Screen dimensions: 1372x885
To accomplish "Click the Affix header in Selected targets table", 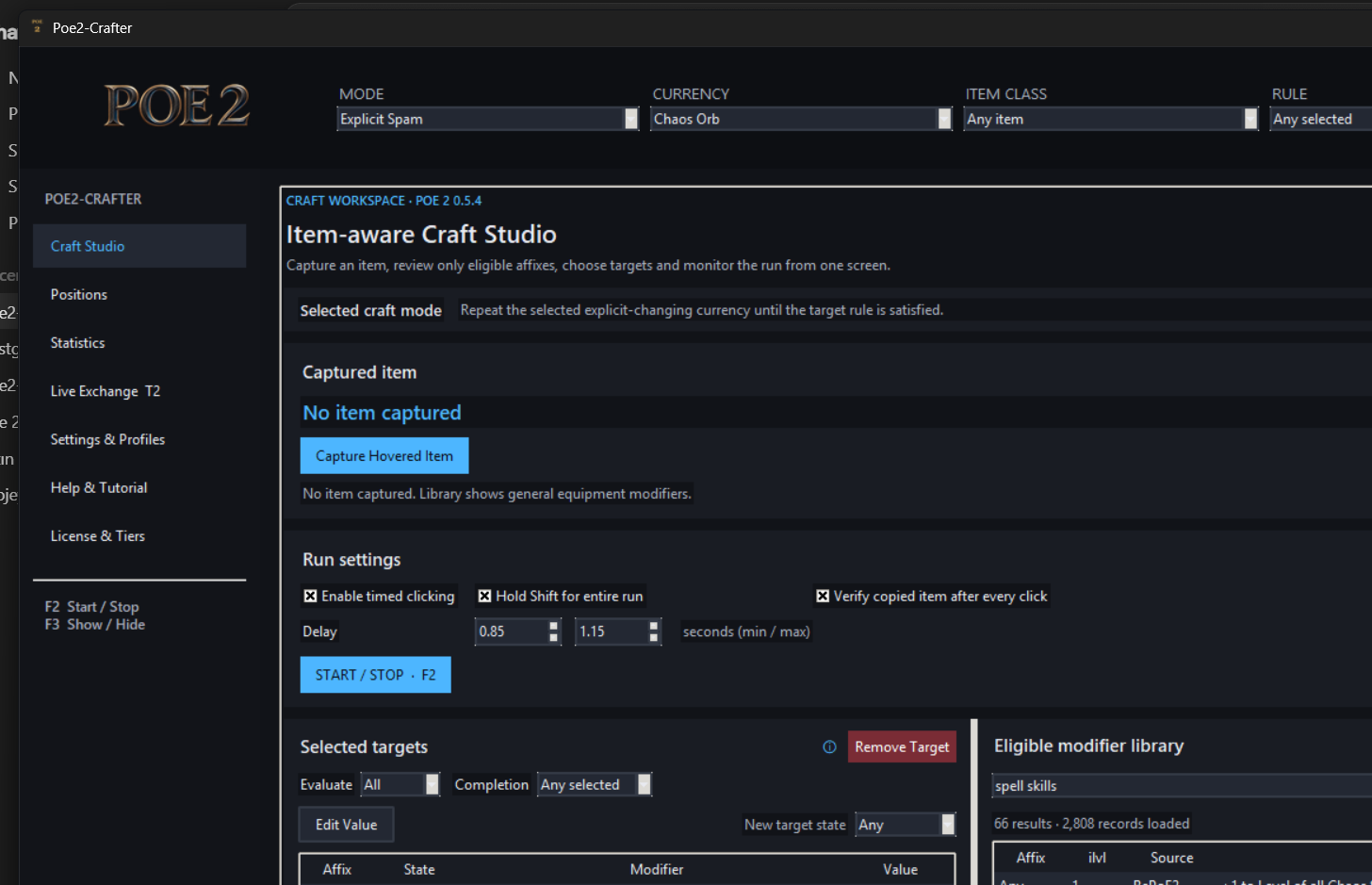I will [x=336, y=869].
